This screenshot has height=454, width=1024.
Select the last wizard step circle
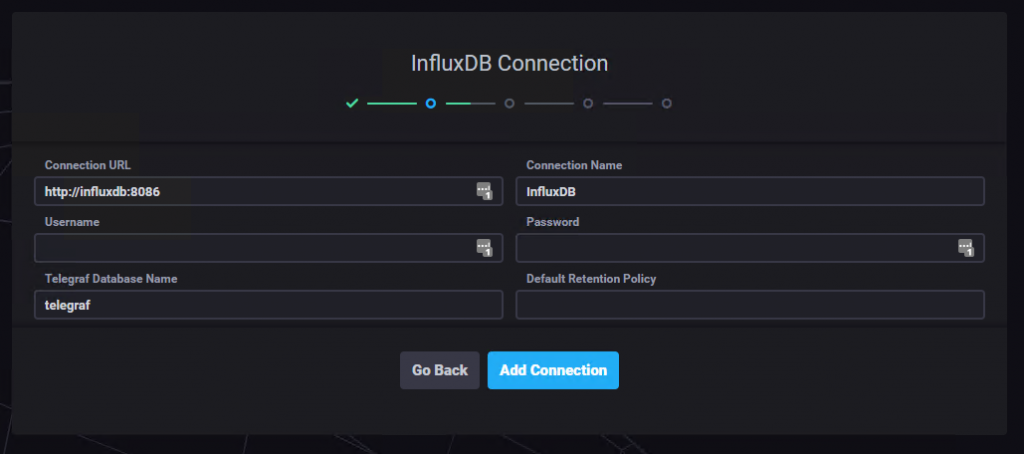coord(667,103)
